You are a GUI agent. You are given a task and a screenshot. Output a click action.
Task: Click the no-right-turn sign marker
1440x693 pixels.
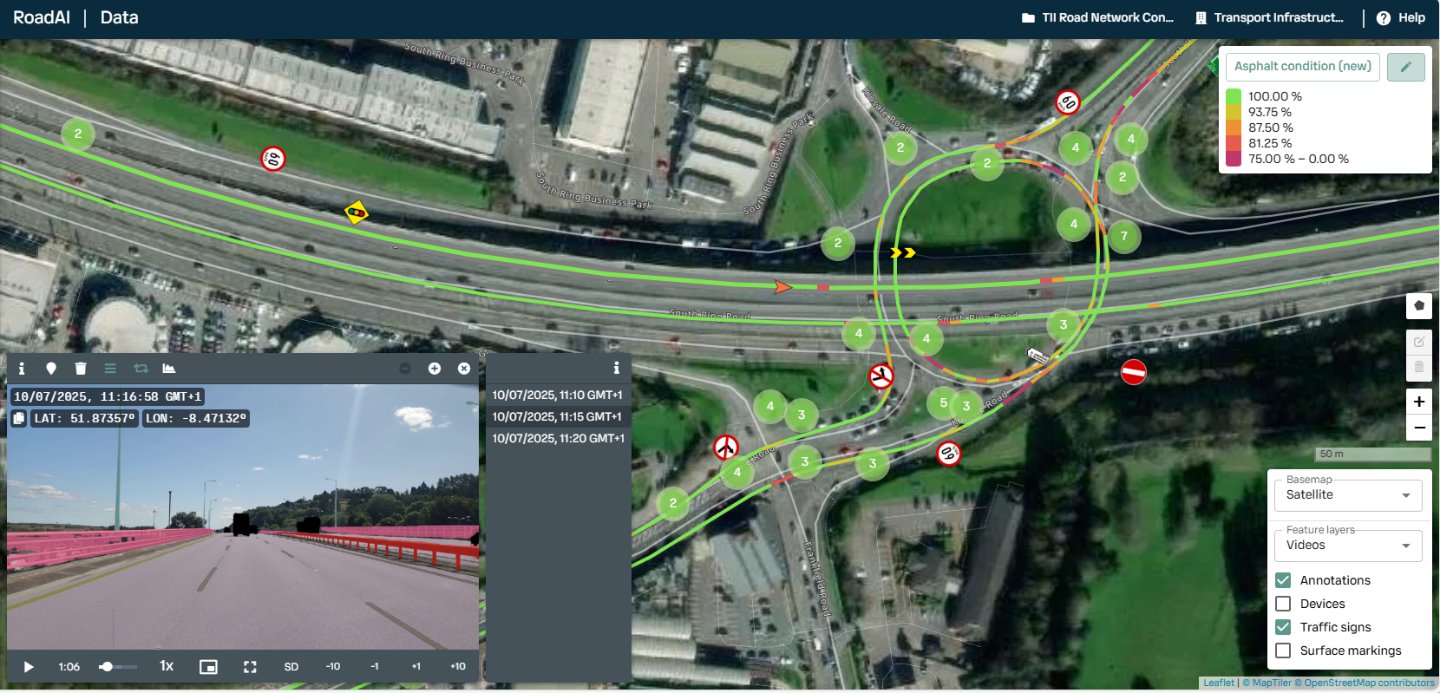click(880, 376)
